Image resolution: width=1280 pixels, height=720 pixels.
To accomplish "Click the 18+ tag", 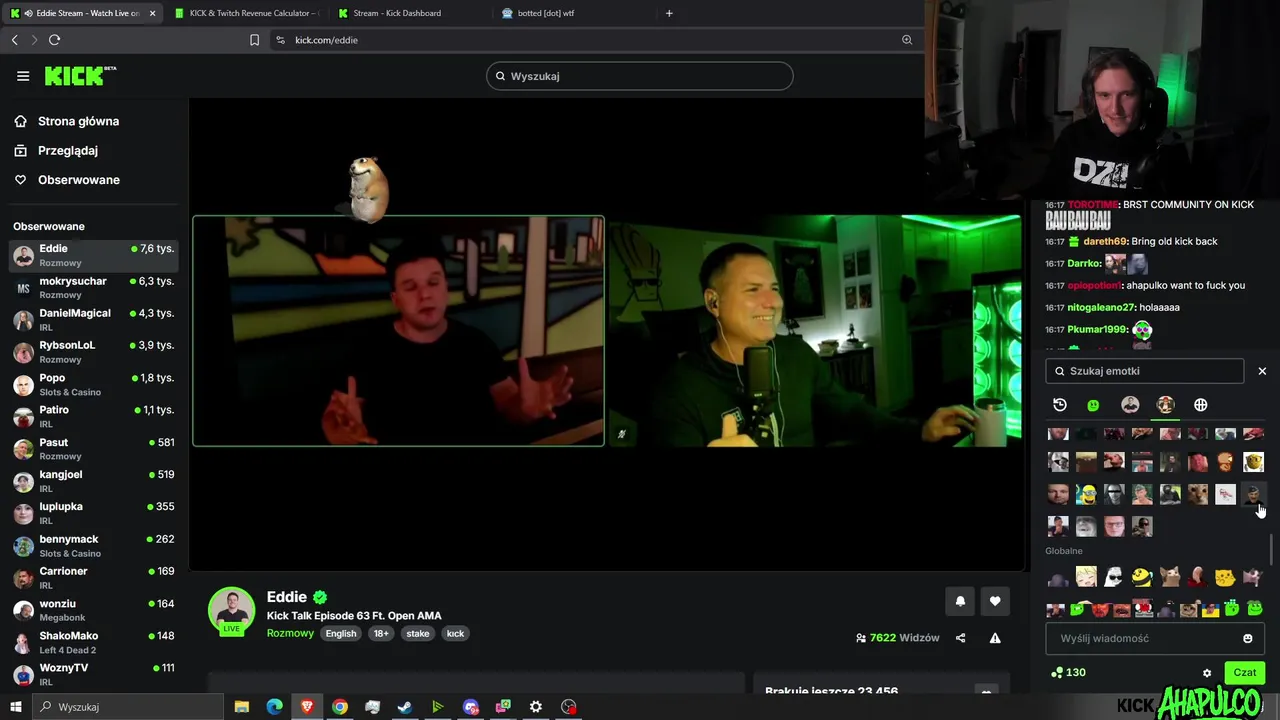I will [381, 633].
